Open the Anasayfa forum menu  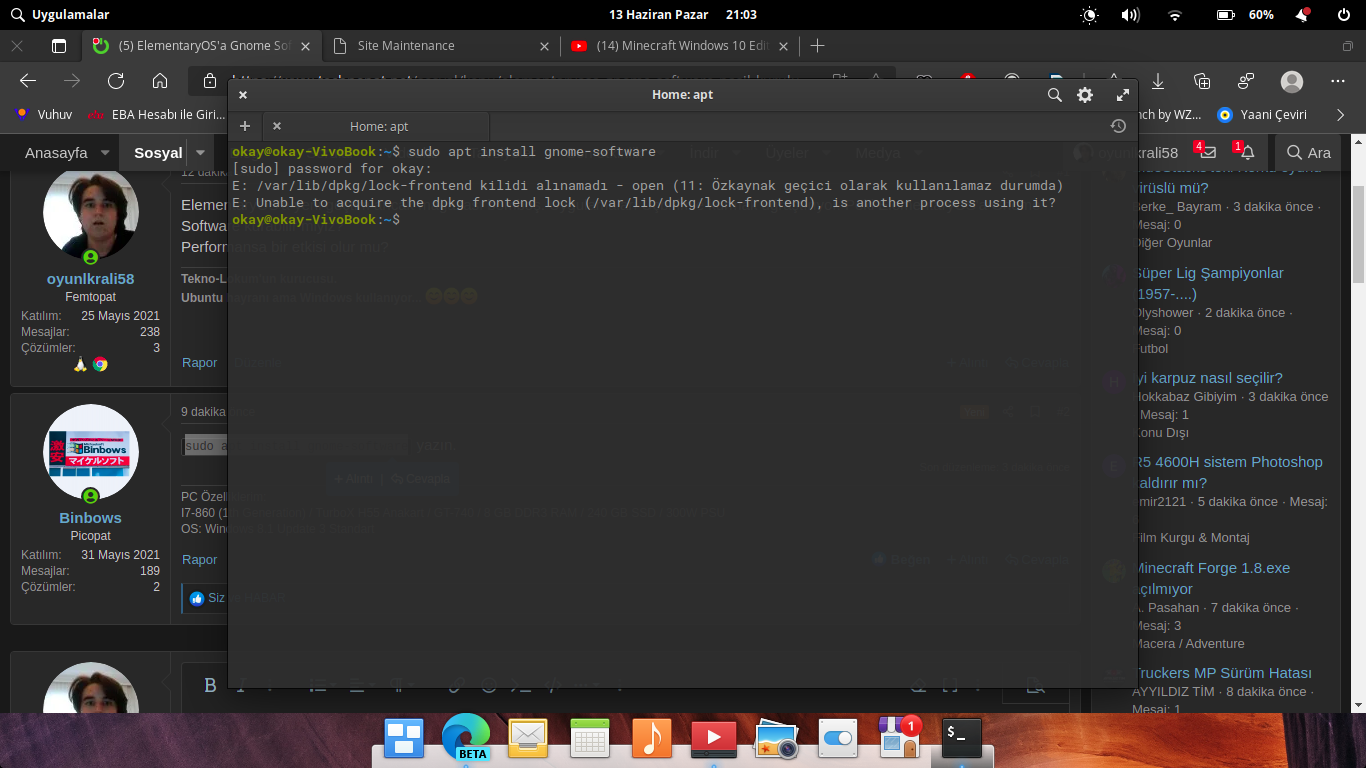tap(56, 153)
